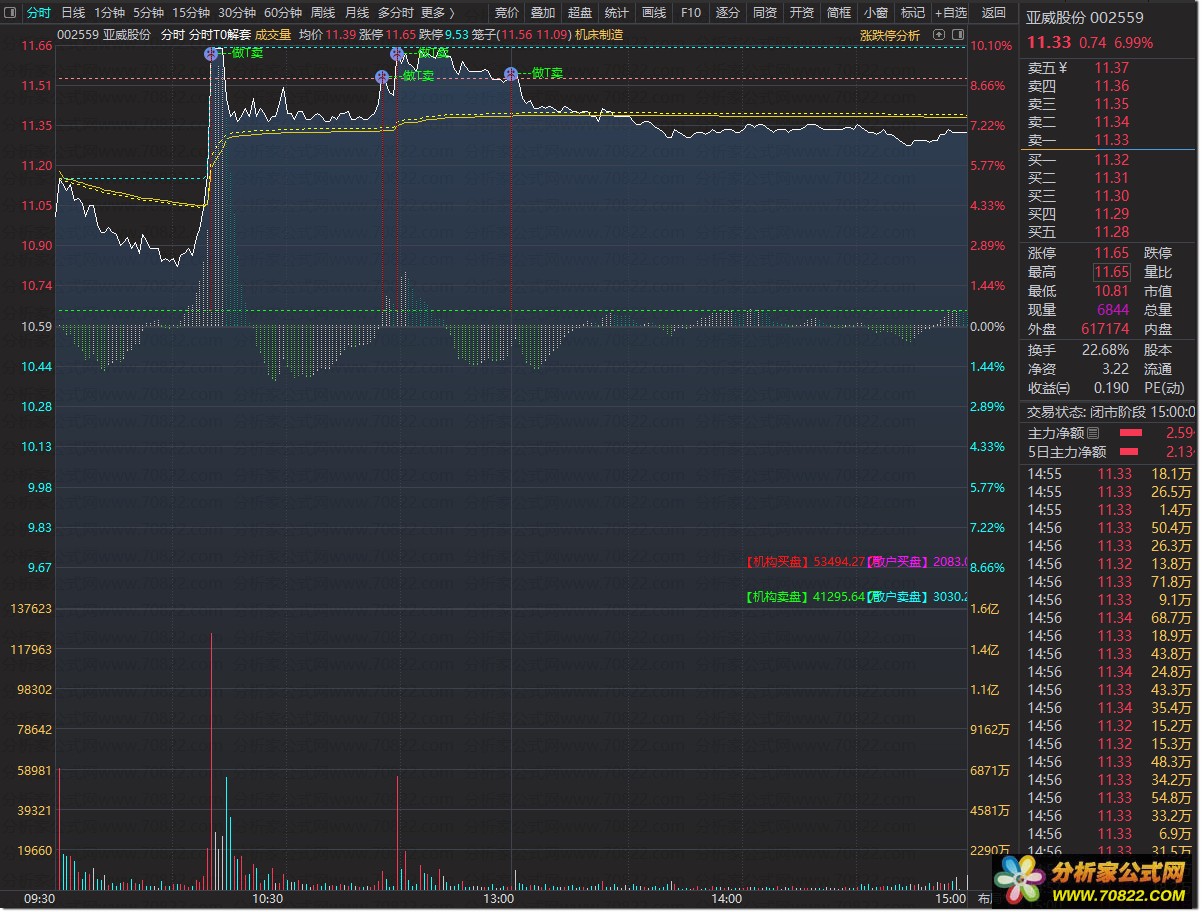This screenshot has width=1202, height=912.
Task: Click the 成交量 indicator label
Action: point(274,34)
